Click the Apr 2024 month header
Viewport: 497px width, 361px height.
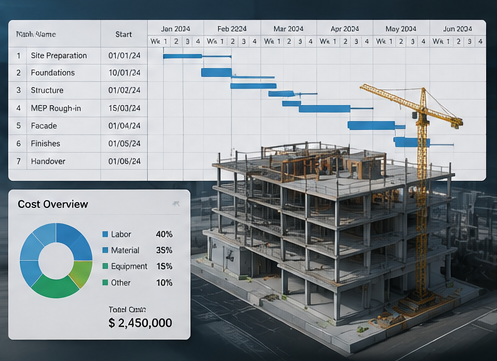click(345, 29)
